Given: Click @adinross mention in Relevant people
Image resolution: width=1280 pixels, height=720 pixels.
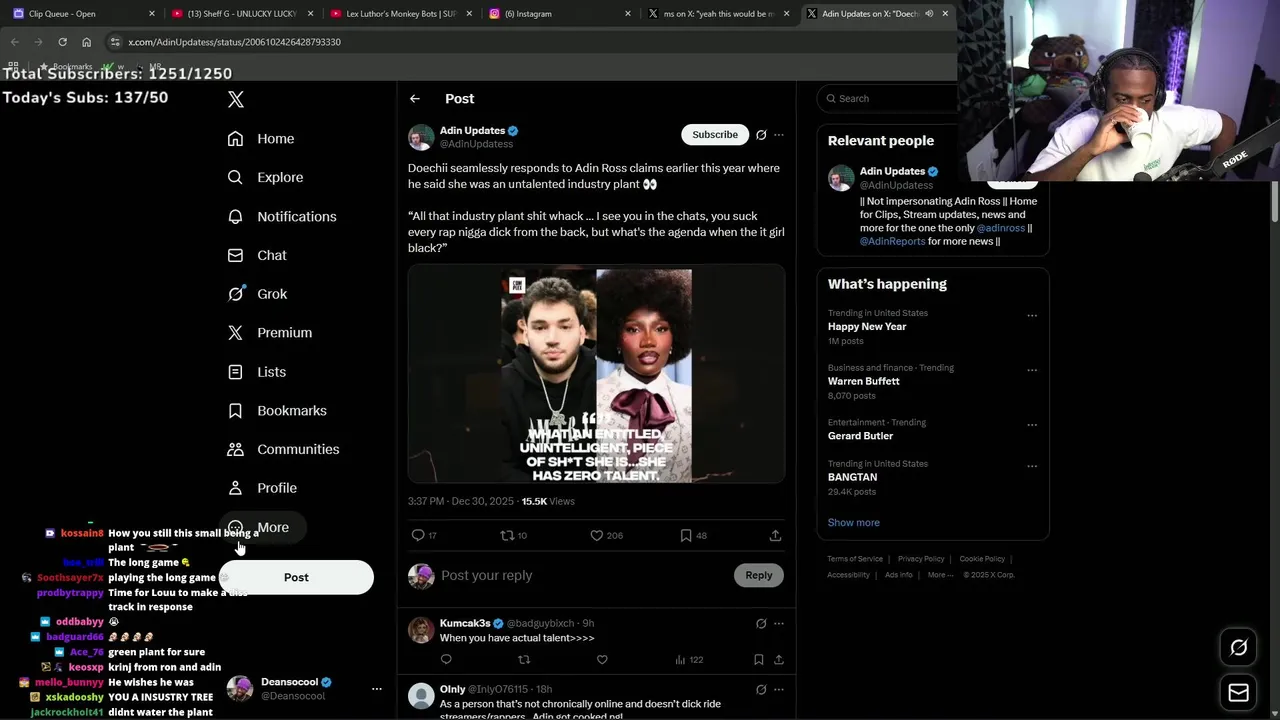Looking at the screenshot, I should pyautogui.click(x=1001, y=228).
